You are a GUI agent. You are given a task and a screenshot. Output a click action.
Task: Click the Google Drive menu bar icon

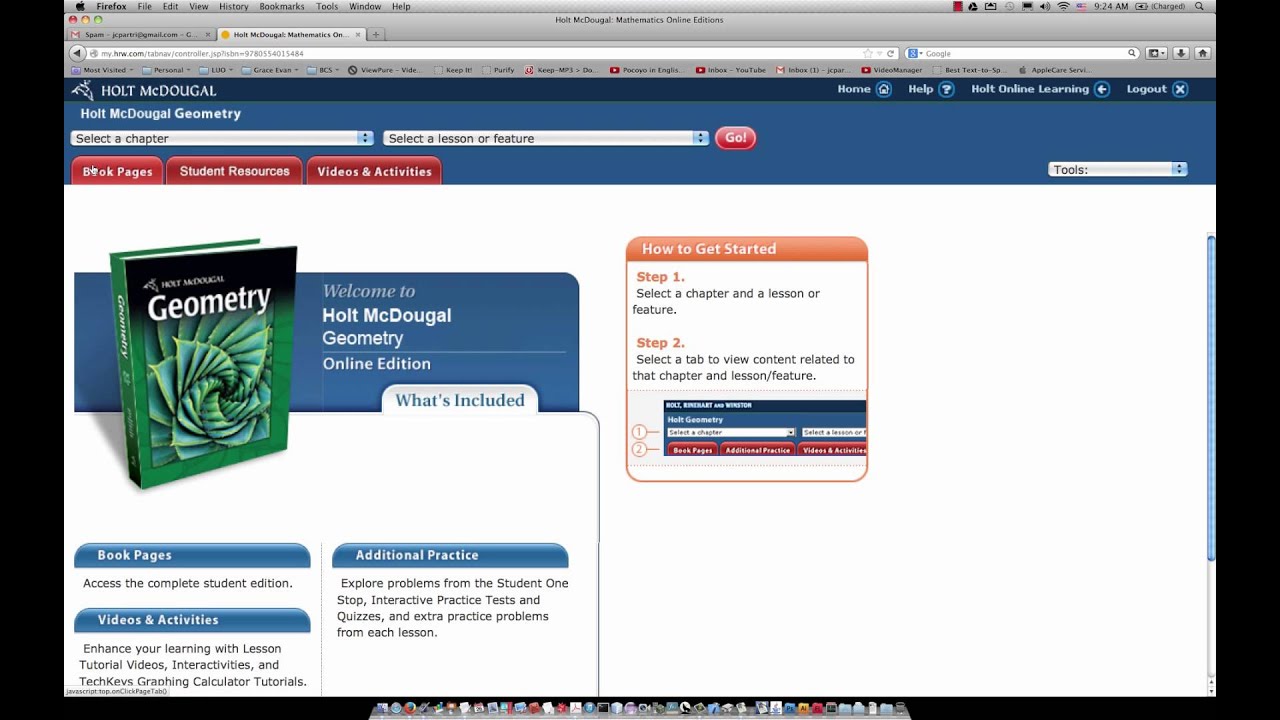[972, 6]
